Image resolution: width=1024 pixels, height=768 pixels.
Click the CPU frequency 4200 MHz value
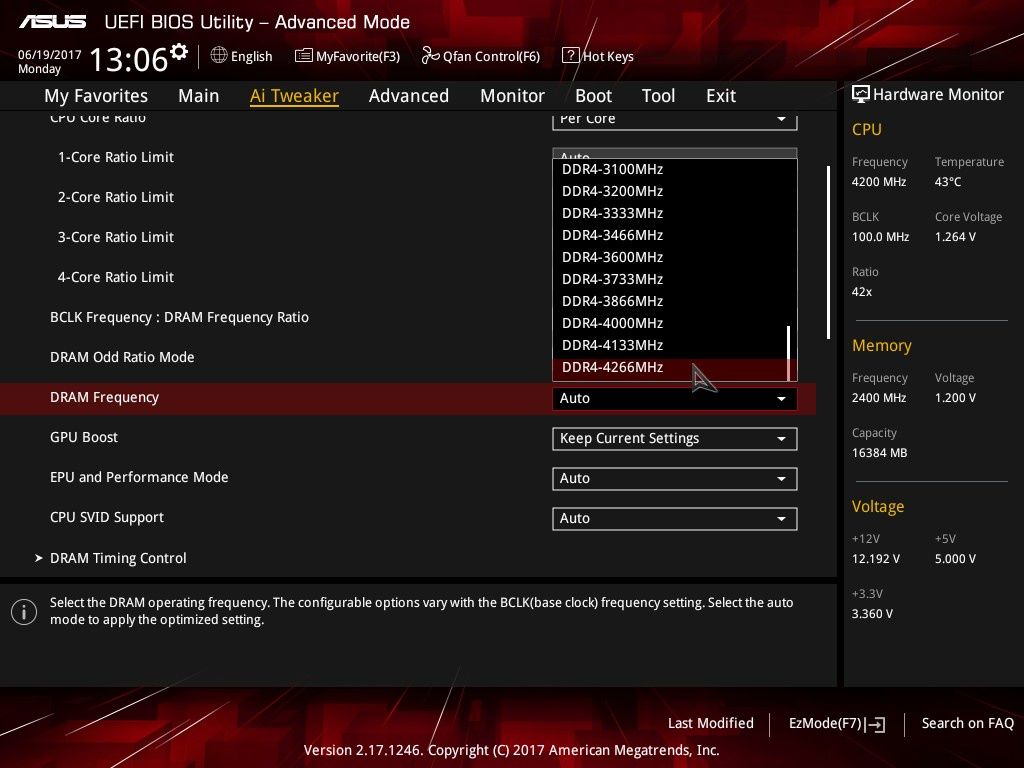[x=879, y=182]
